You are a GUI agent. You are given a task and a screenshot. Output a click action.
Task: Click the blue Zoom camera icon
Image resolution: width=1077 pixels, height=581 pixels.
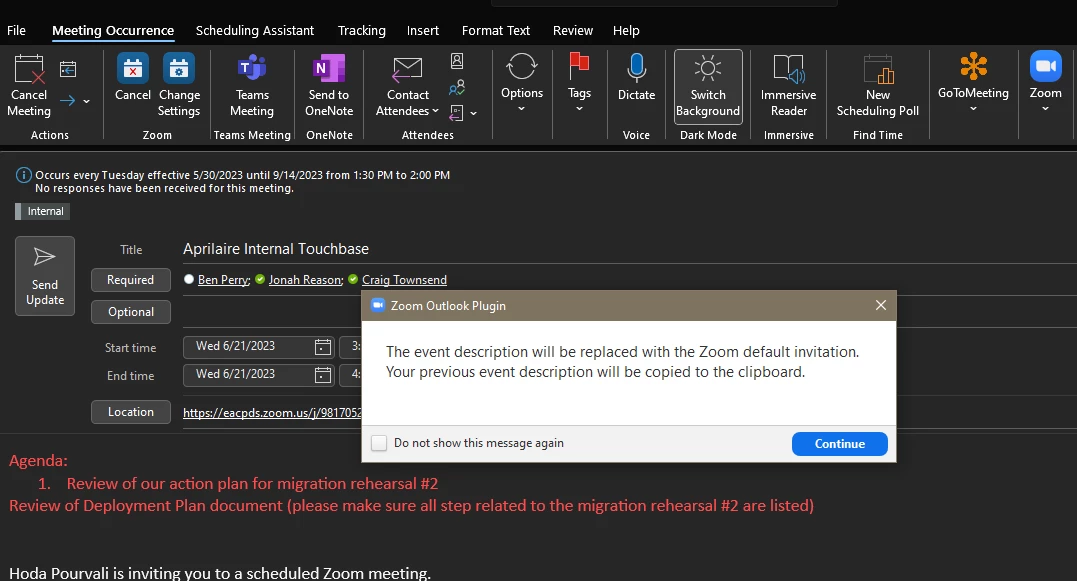(x=1045, y=66)
